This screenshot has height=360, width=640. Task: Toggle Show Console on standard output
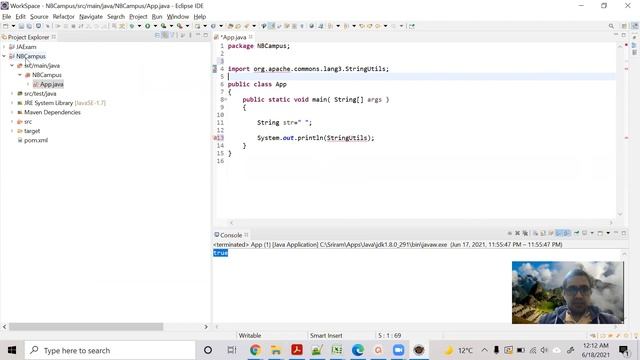[560, 233]
